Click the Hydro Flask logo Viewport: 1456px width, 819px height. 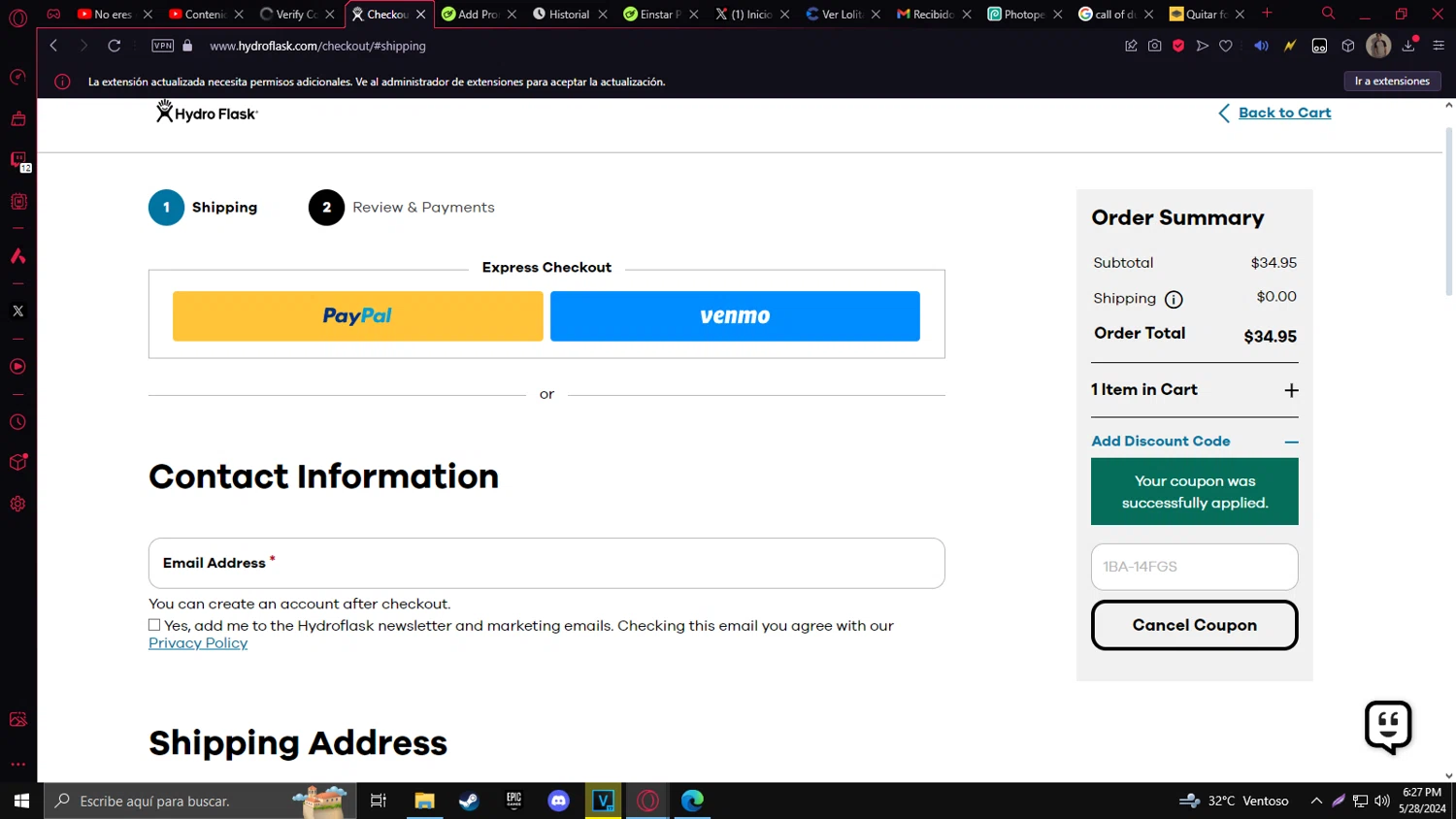point(207,113)
